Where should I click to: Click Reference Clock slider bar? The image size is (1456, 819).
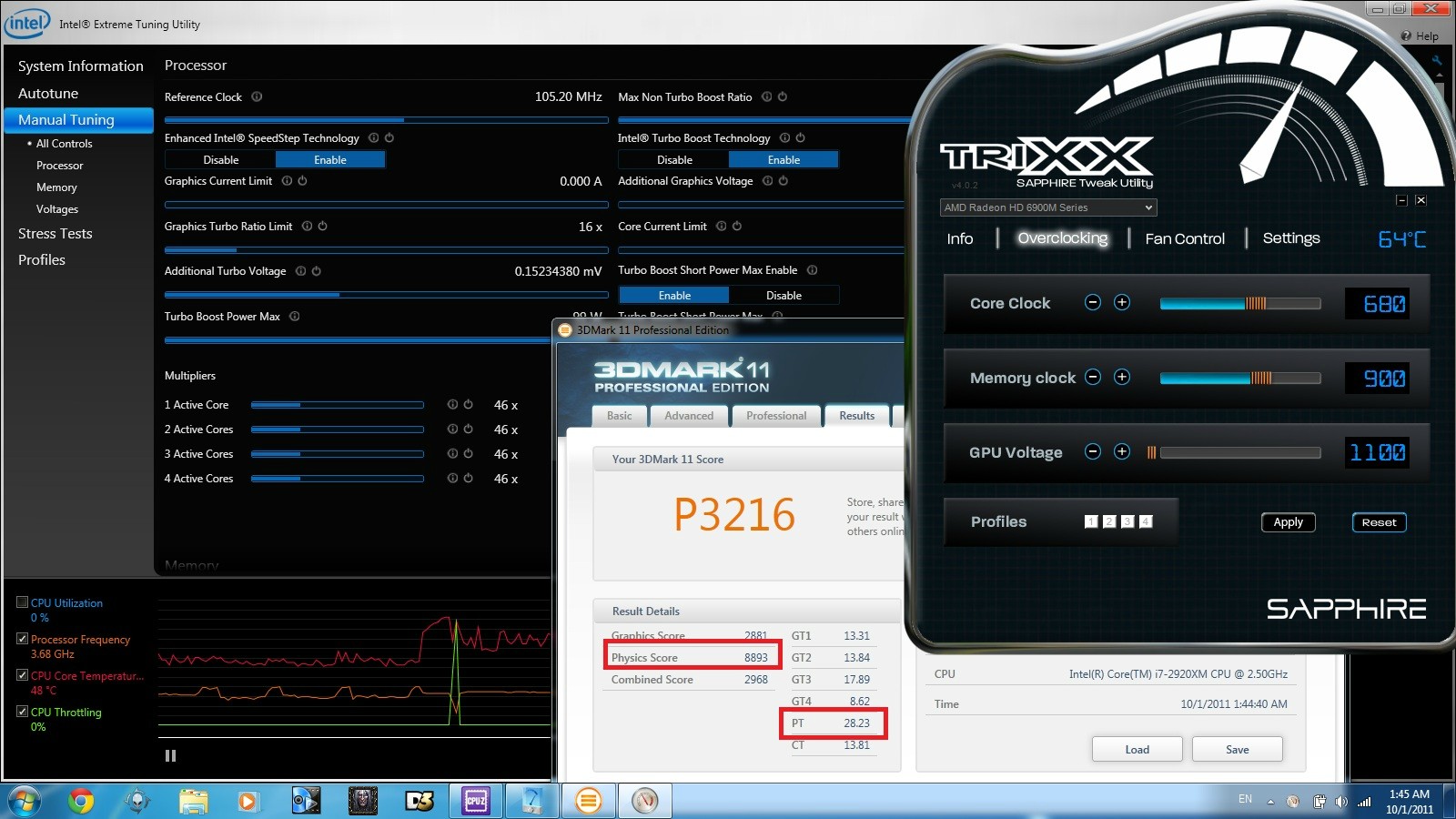pos(386,119)
